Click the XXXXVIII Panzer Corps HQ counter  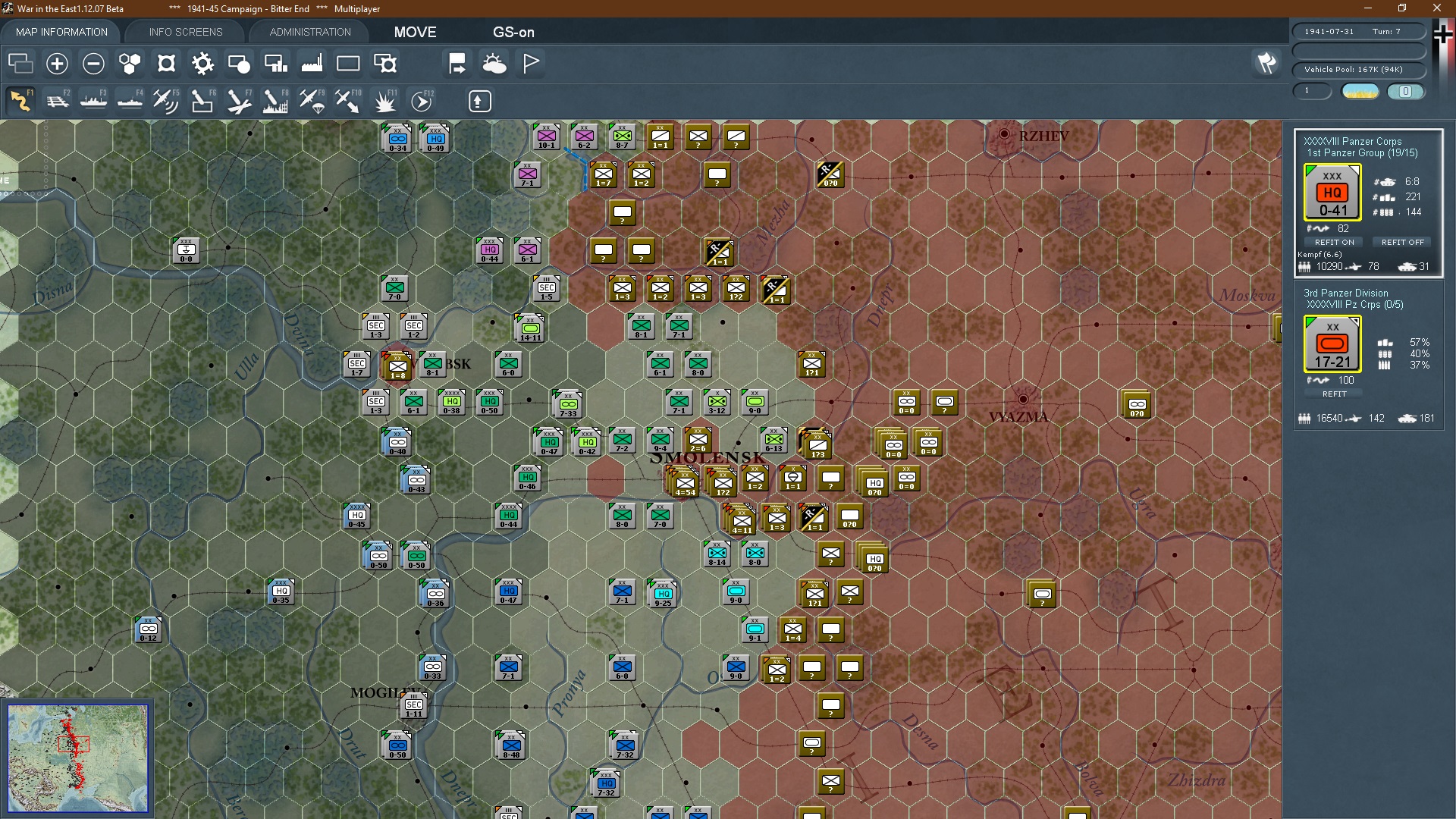click(1332, 193)
